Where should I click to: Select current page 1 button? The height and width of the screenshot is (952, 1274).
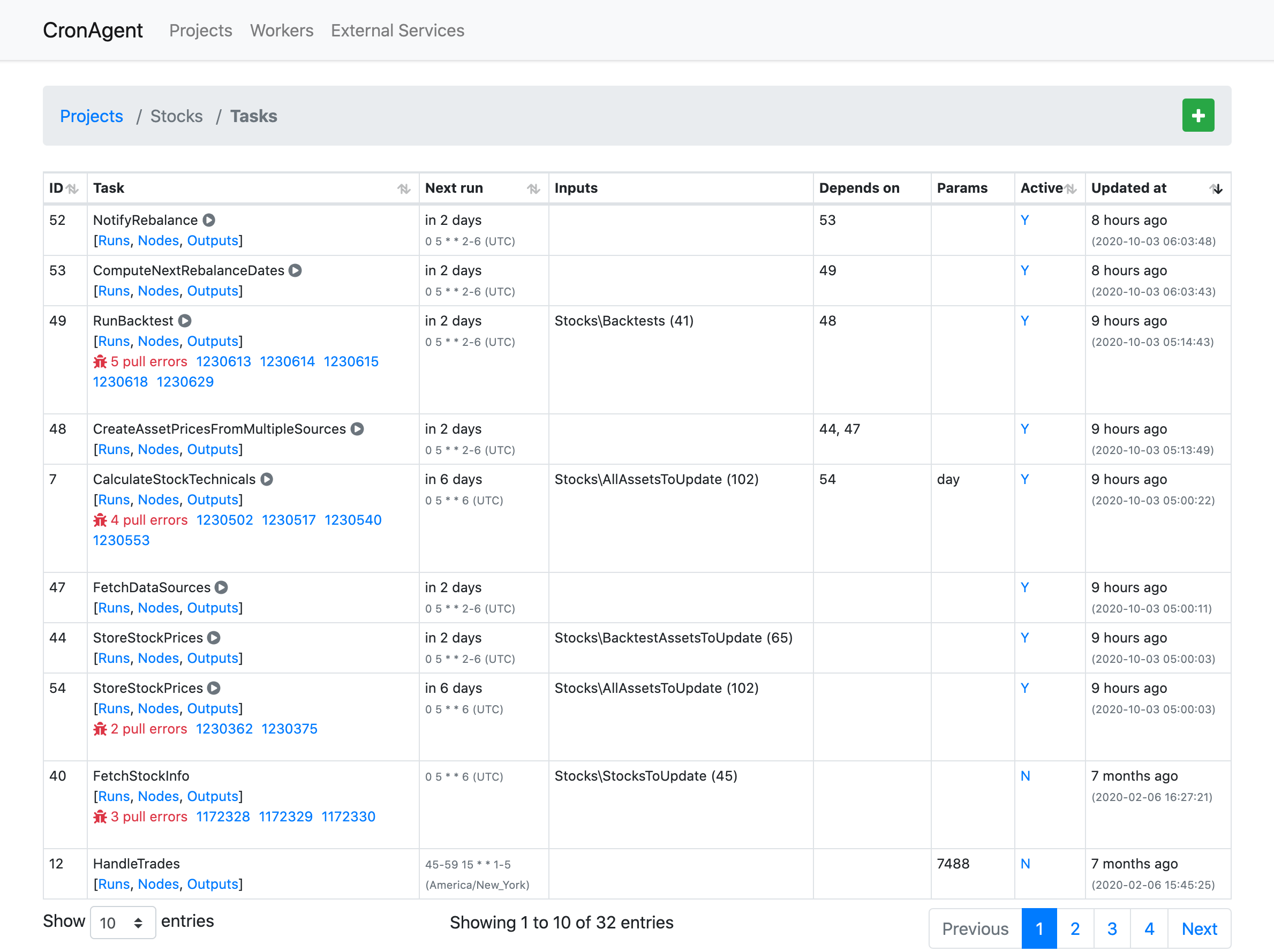[x=1039, y=928]
